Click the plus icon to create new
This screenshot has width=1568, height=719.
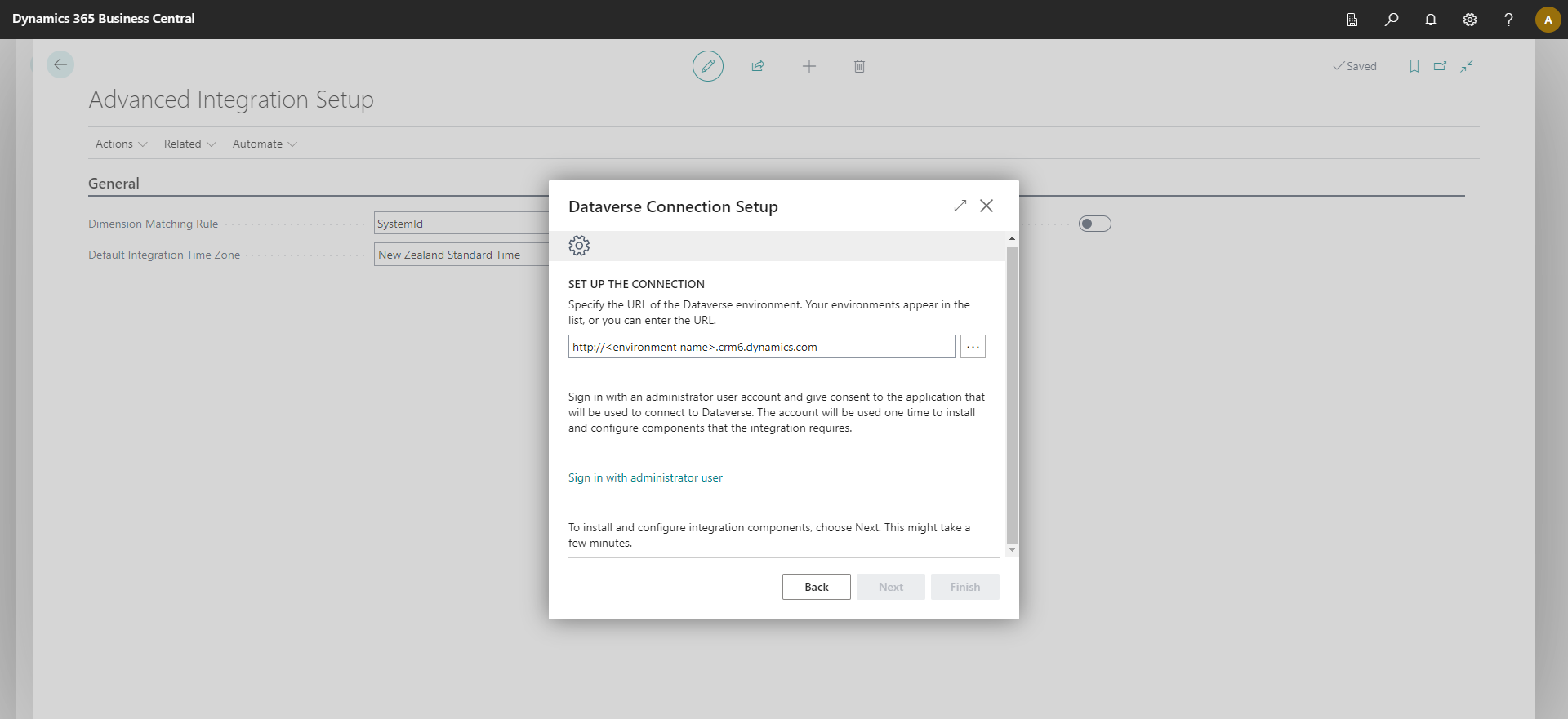point(809,66)
